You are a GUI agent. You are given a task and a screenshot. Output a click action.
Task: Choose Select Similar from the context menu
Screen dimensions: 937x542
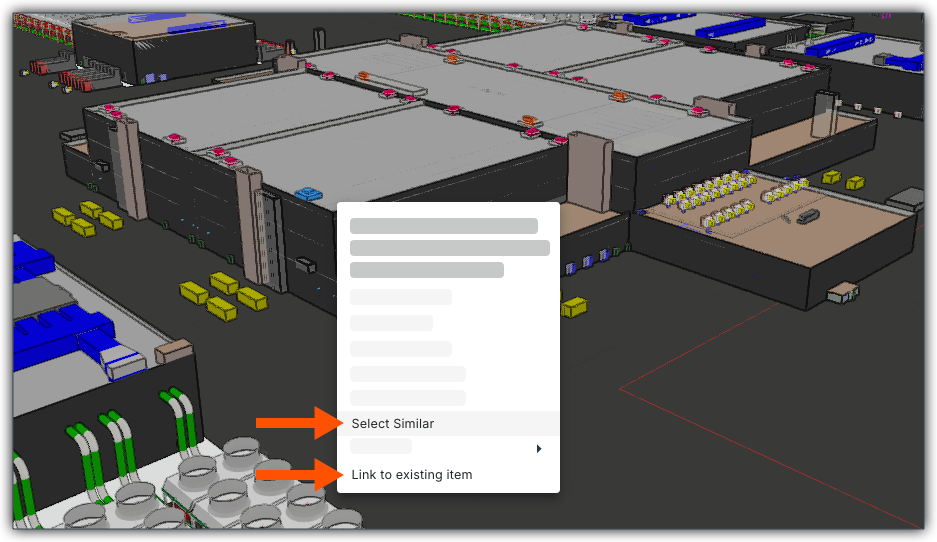[x=448, y=423]
